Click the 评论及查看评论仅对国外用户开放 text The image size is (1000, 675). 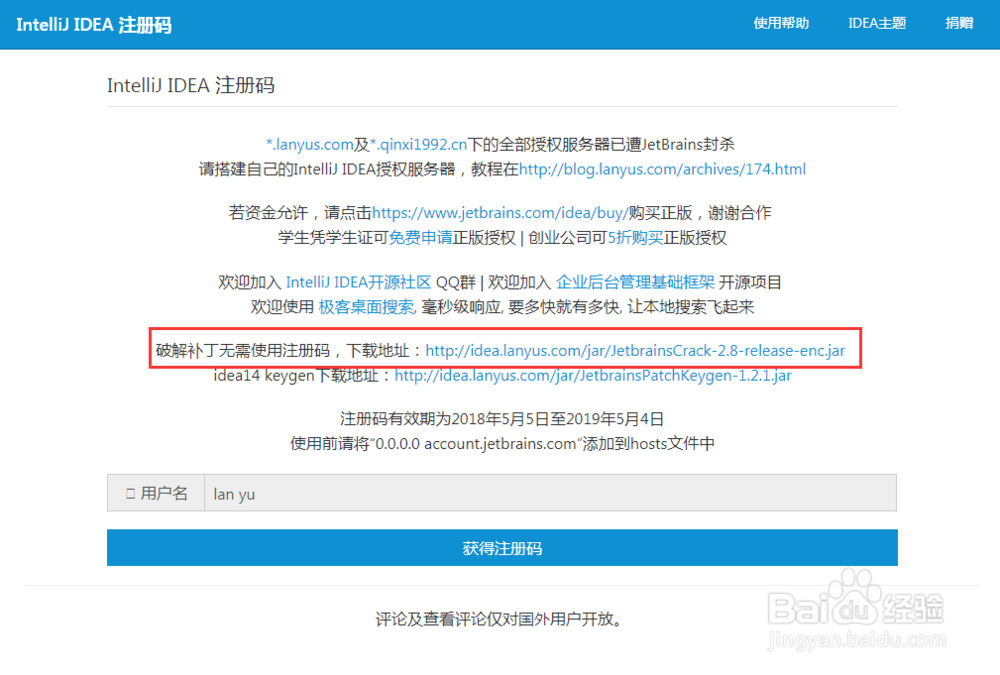click(x=498, y=619)
